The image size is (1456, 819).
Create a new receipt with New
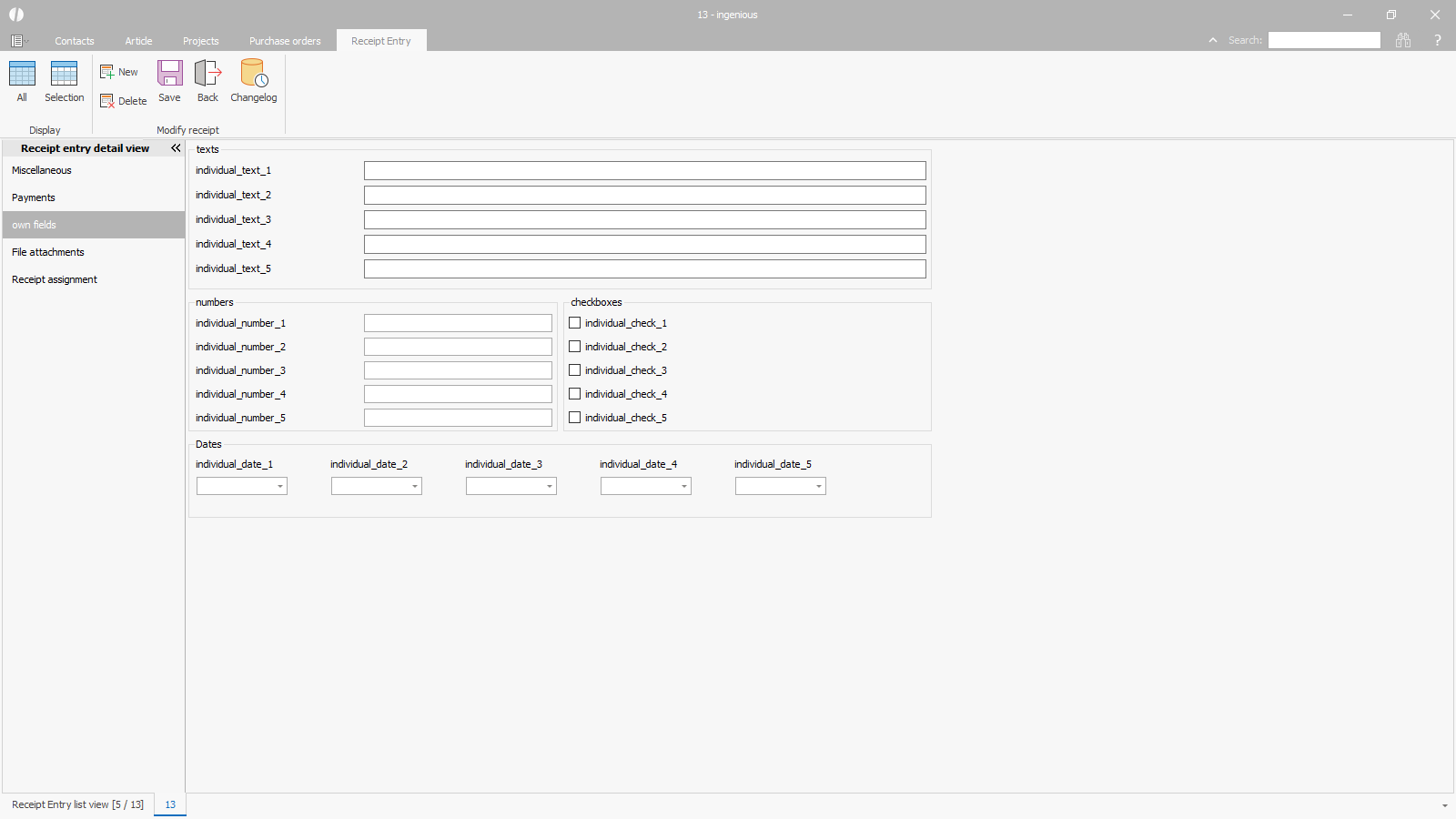click(x=119, y=72)
